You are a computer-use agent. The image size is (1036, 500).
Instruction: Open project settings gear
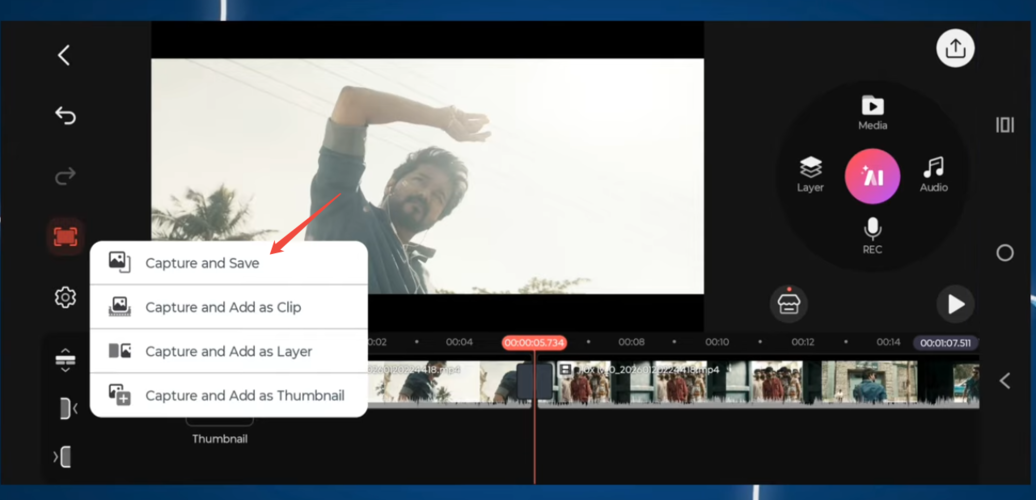tap(65, 297)
